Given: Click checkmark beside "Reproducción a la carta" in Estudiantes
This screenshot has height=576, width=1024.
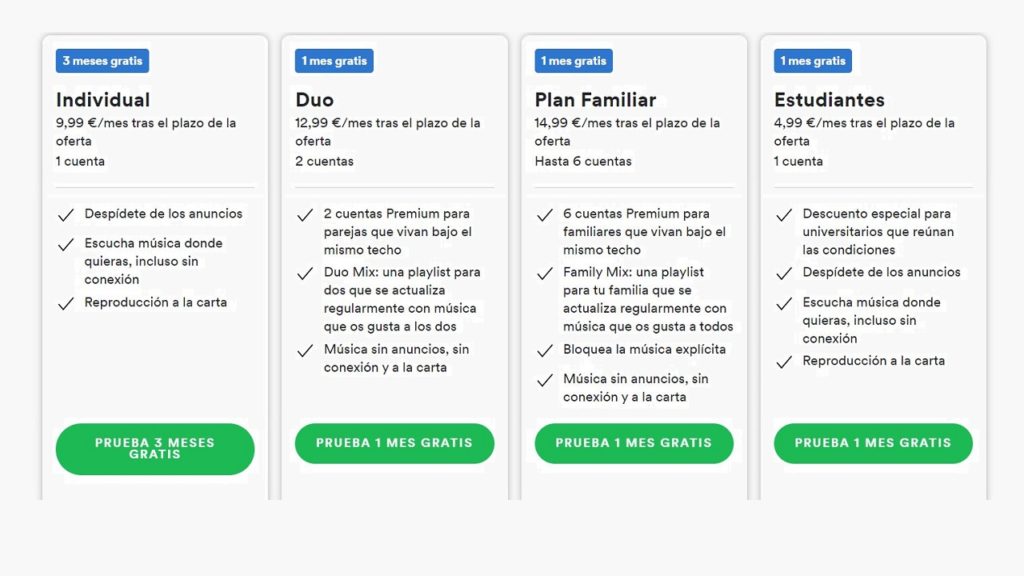Looking at the screenshot, I should pos(784,361).
